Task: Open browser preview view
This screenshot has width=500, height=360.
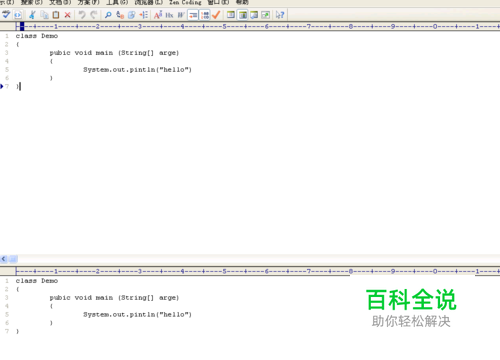Action: pyautogui.click(x=18, y=15)
